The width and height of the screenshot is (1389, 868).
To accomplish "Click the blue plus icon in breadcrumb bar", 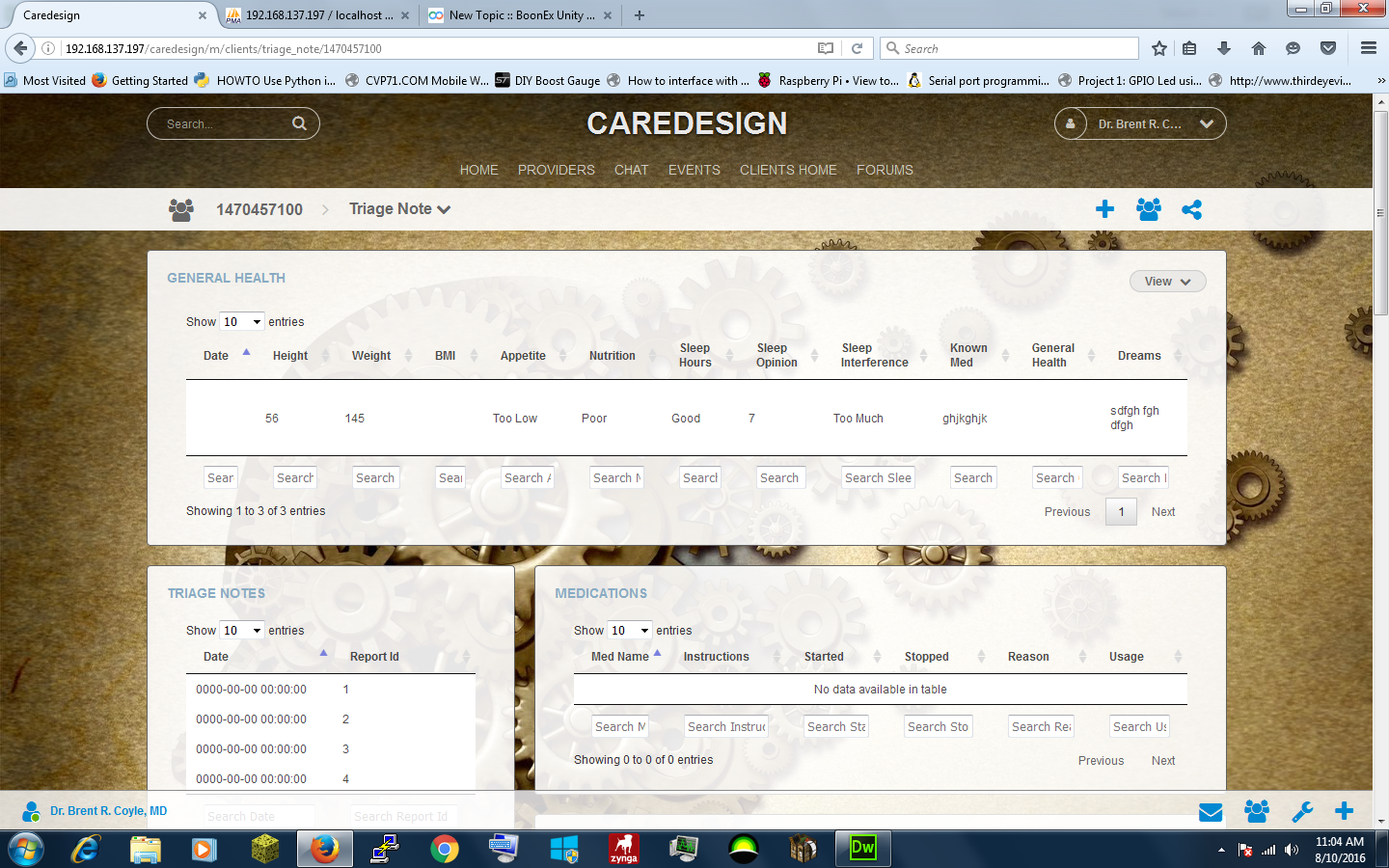I will (1104, 209).
